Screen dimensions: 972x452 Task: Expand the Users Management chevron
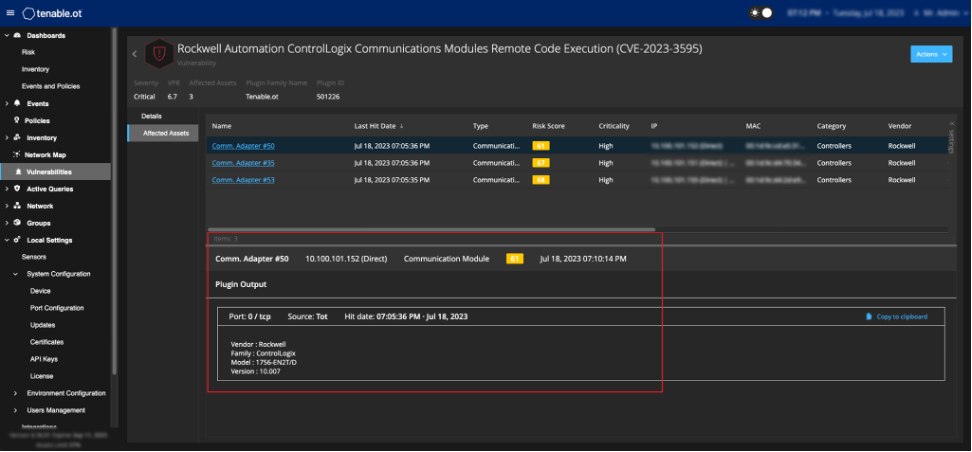coord(15,410)
